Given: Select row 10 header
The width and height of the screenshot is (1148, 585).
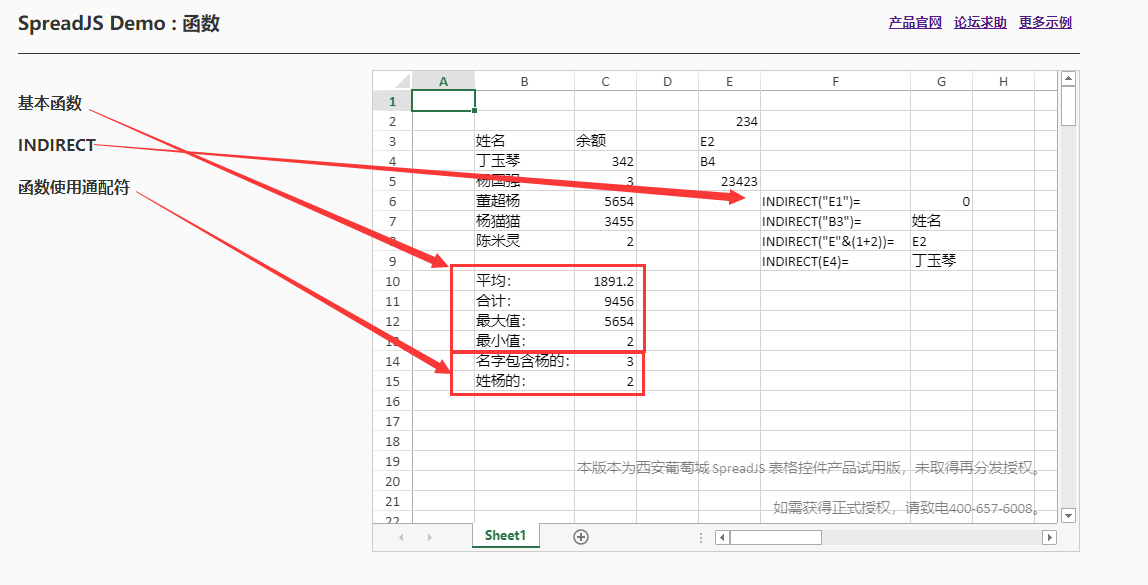Looking at the screenshot, I should pyautogui.click(x=392, y=281).
